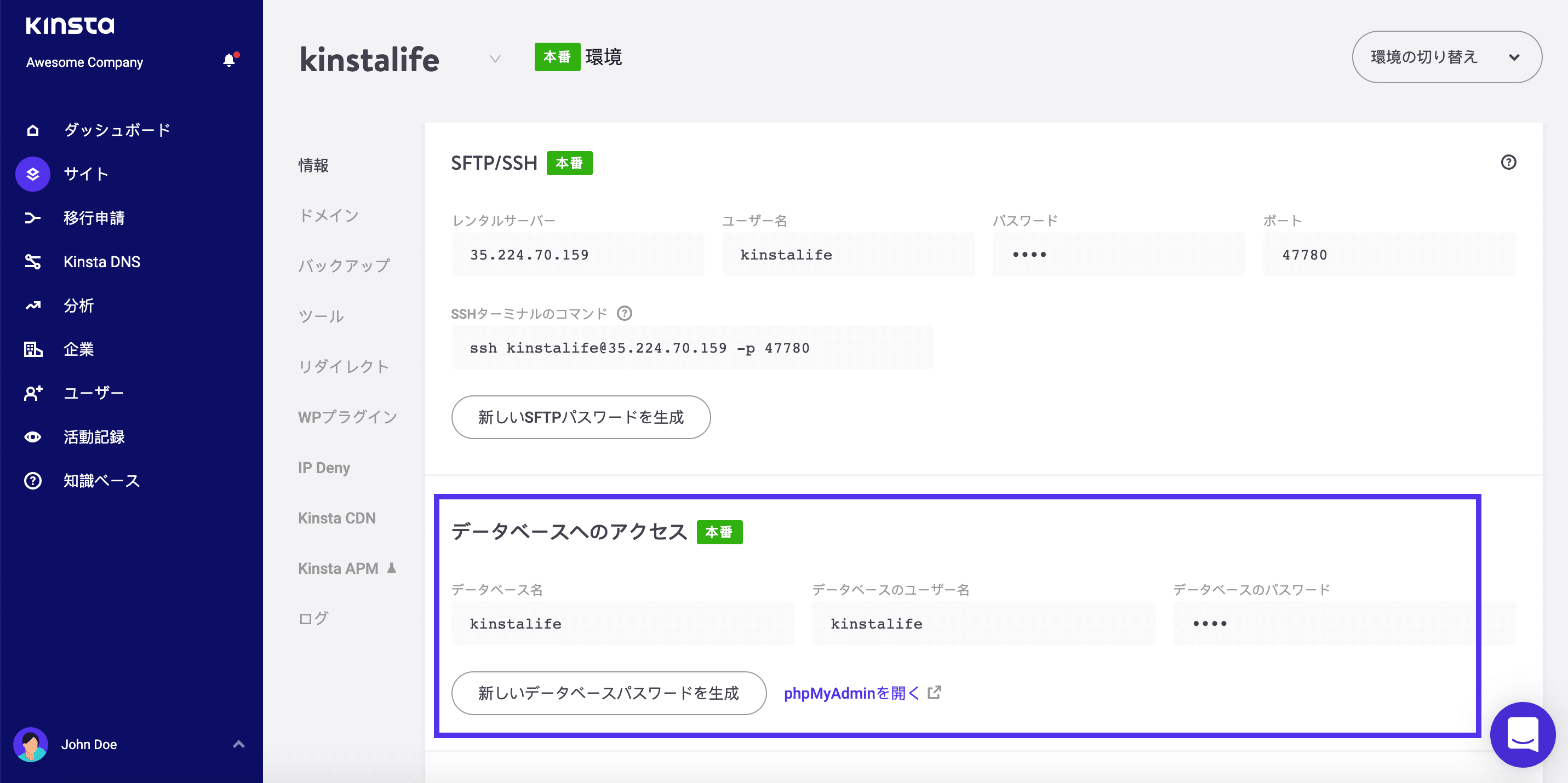The image size is (1568, 783).
Task: Click the Kinsta DNS sidebar icon
Action: coord(32,262)
